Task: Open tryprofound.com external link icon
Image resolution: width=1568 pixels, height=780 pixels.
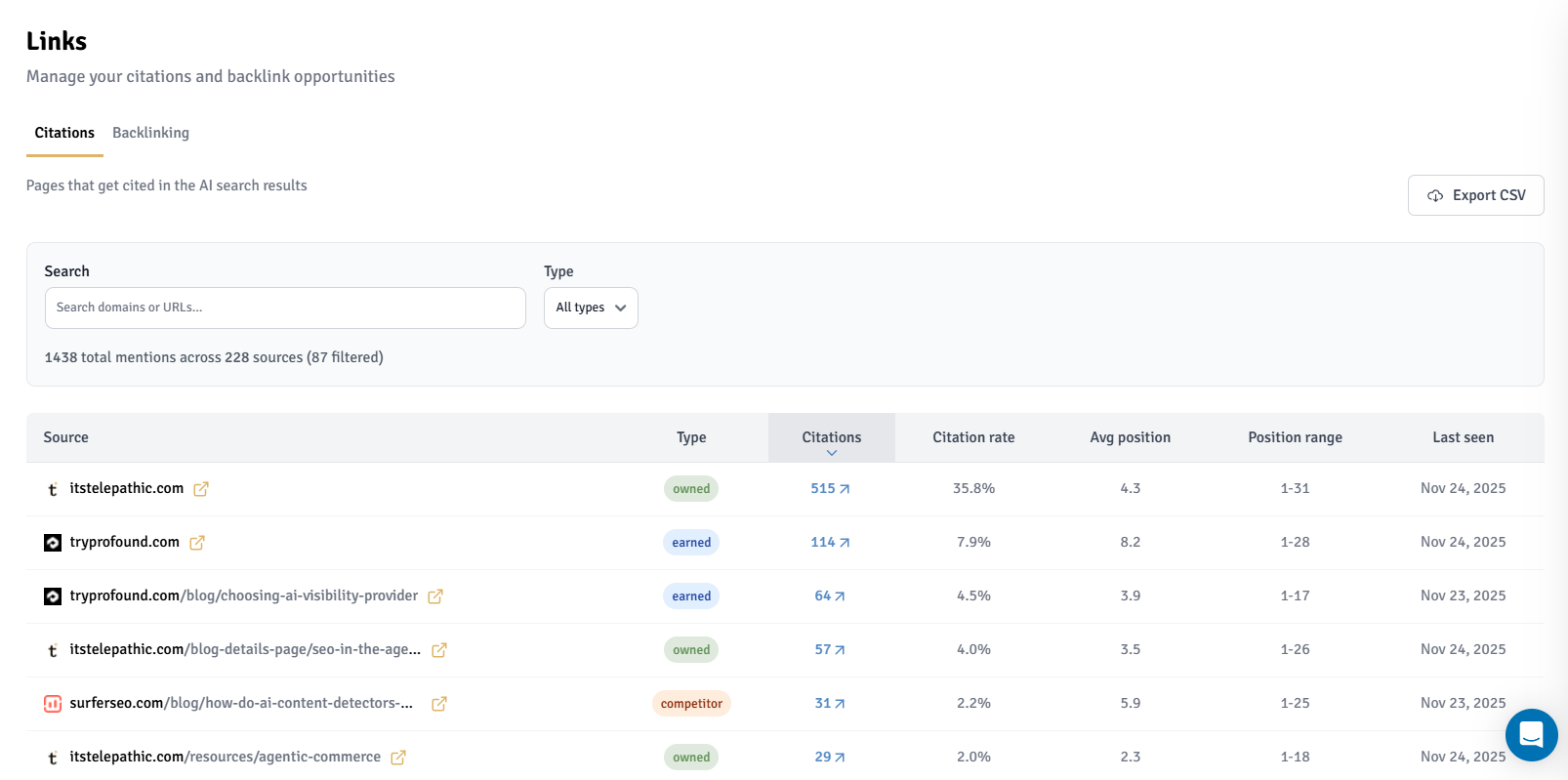Action: 197,543
